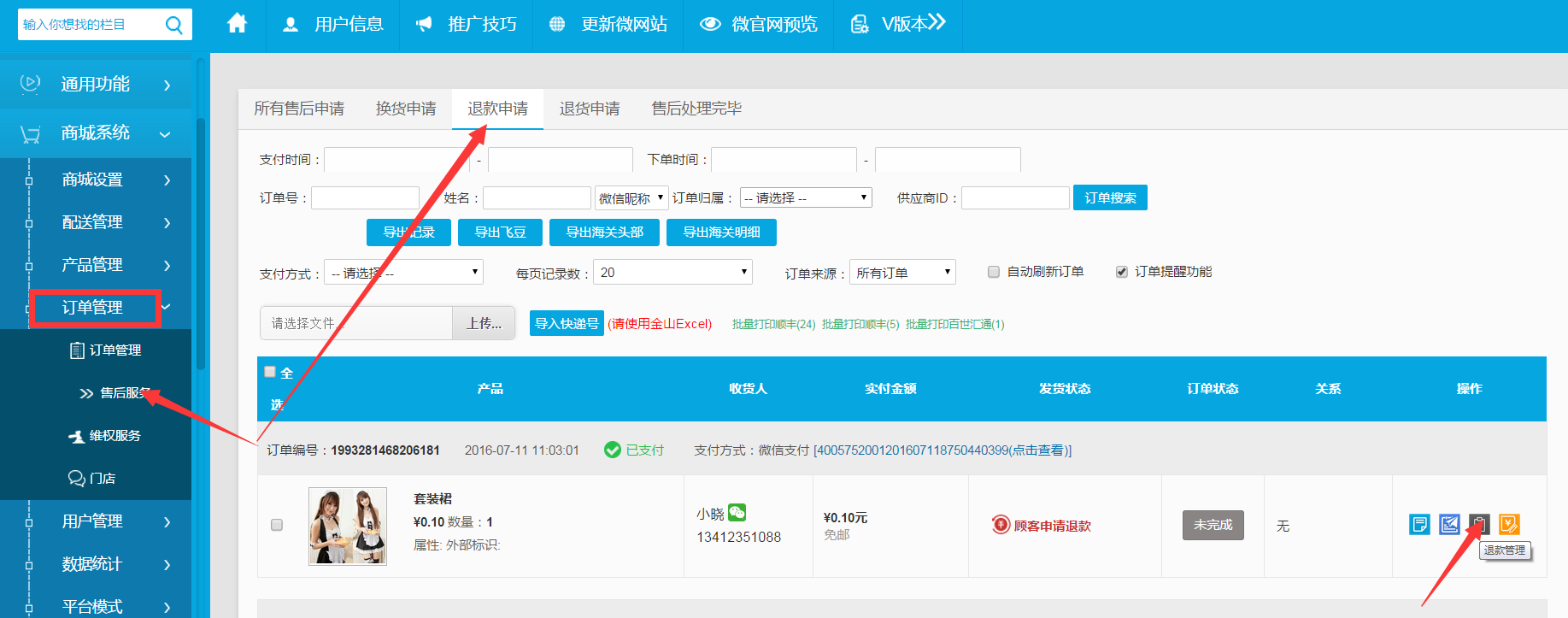Image resolution: width=1568 pixels, height=618 pixels.
Task: Open the 支付方式 dropdown
Action: 404,273
